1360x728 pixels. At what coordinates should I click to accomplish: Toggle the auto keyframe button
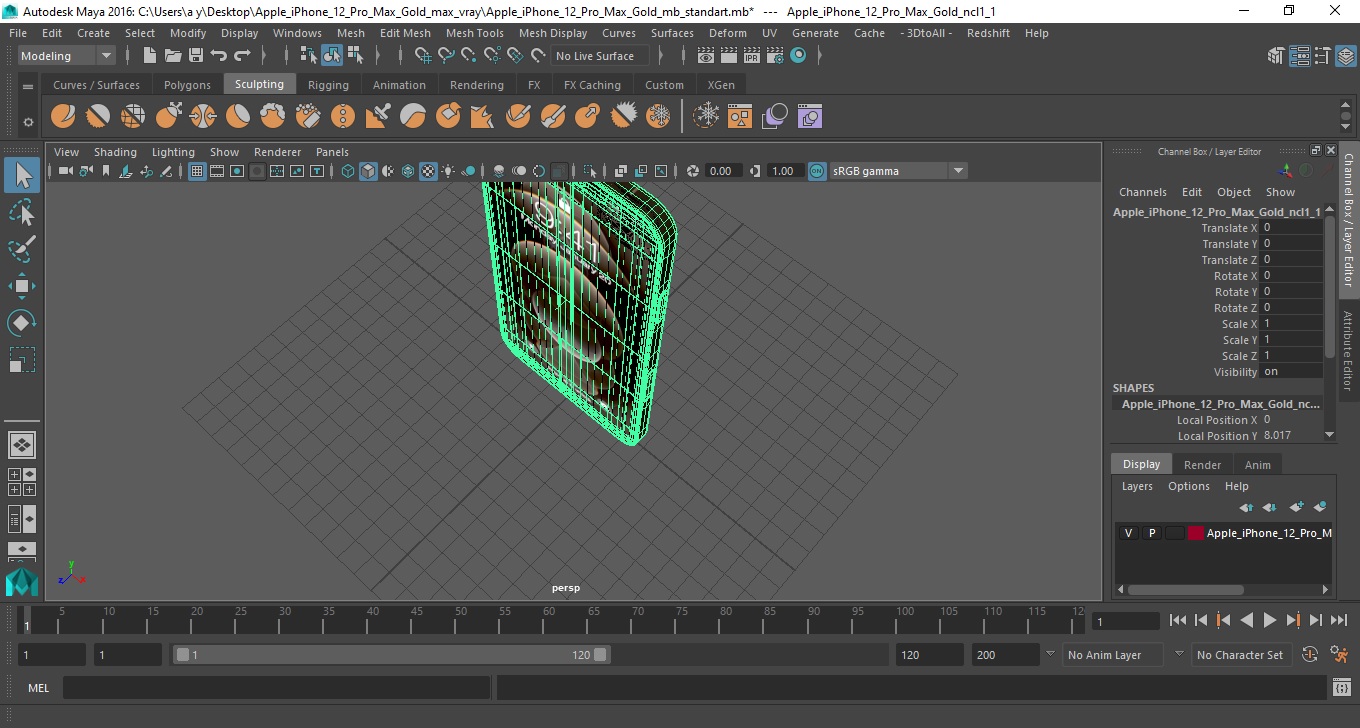pyautogui.click(x=1311, y=655)
